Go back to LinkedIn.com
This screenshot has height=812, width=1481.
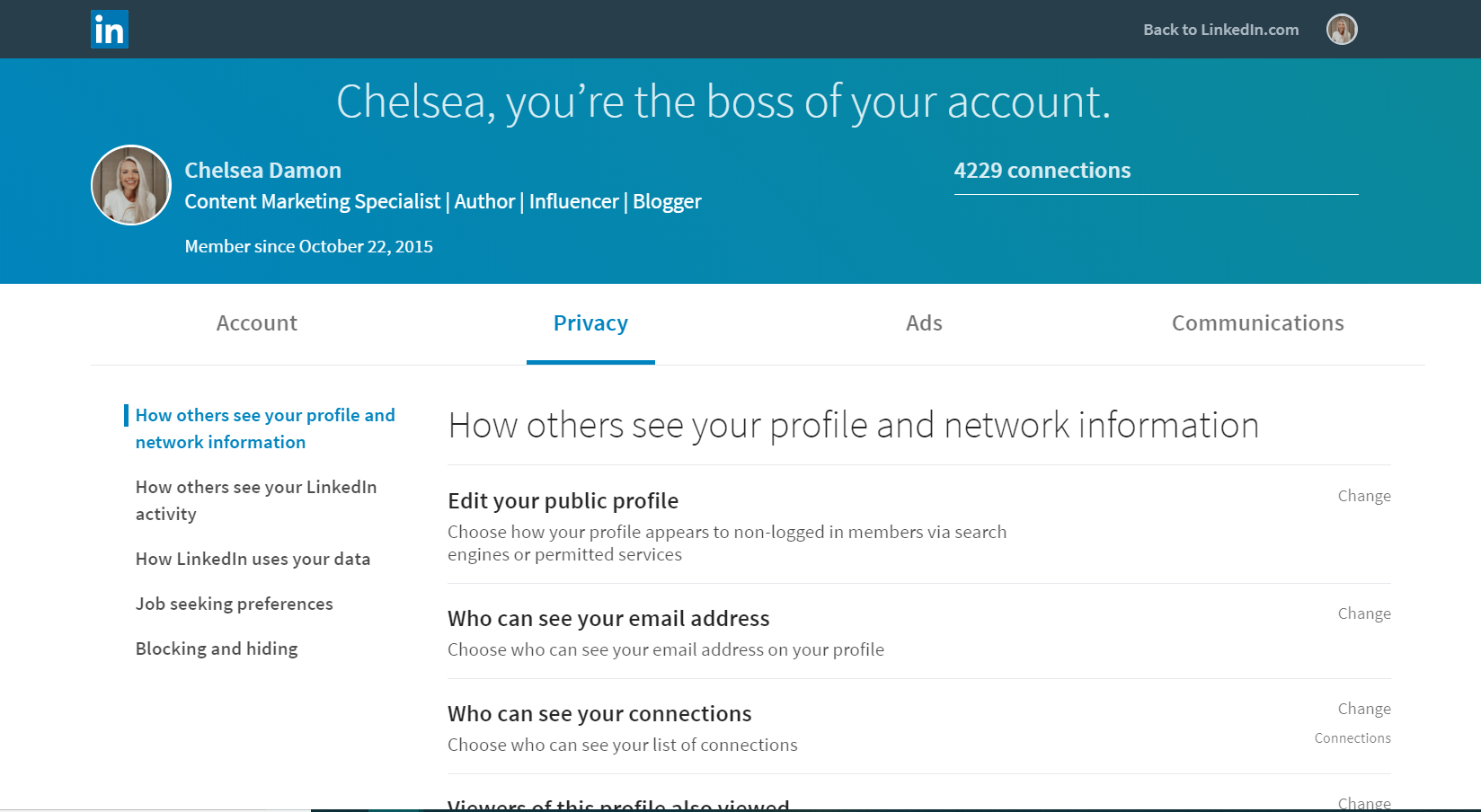click(x=1220, y=30)
